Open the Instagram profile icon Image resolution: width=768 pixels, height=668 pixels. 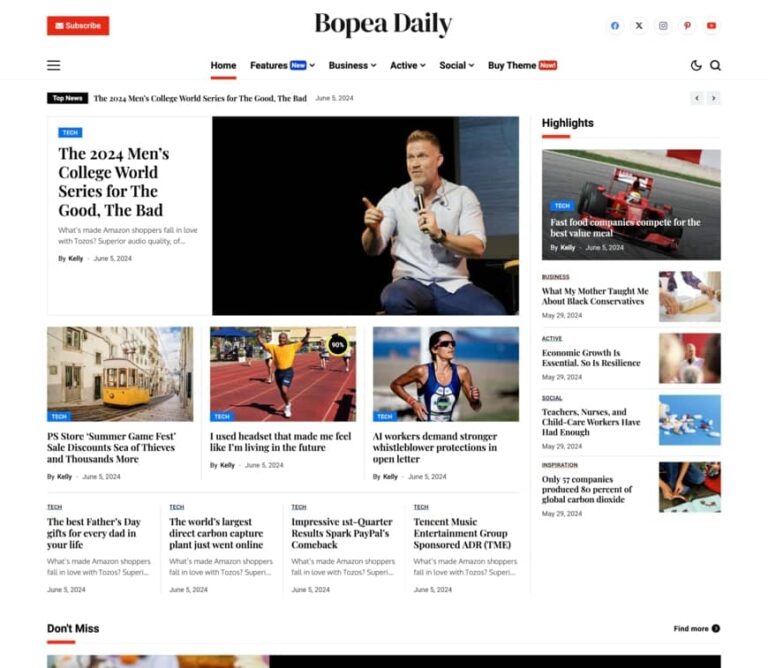663,26
